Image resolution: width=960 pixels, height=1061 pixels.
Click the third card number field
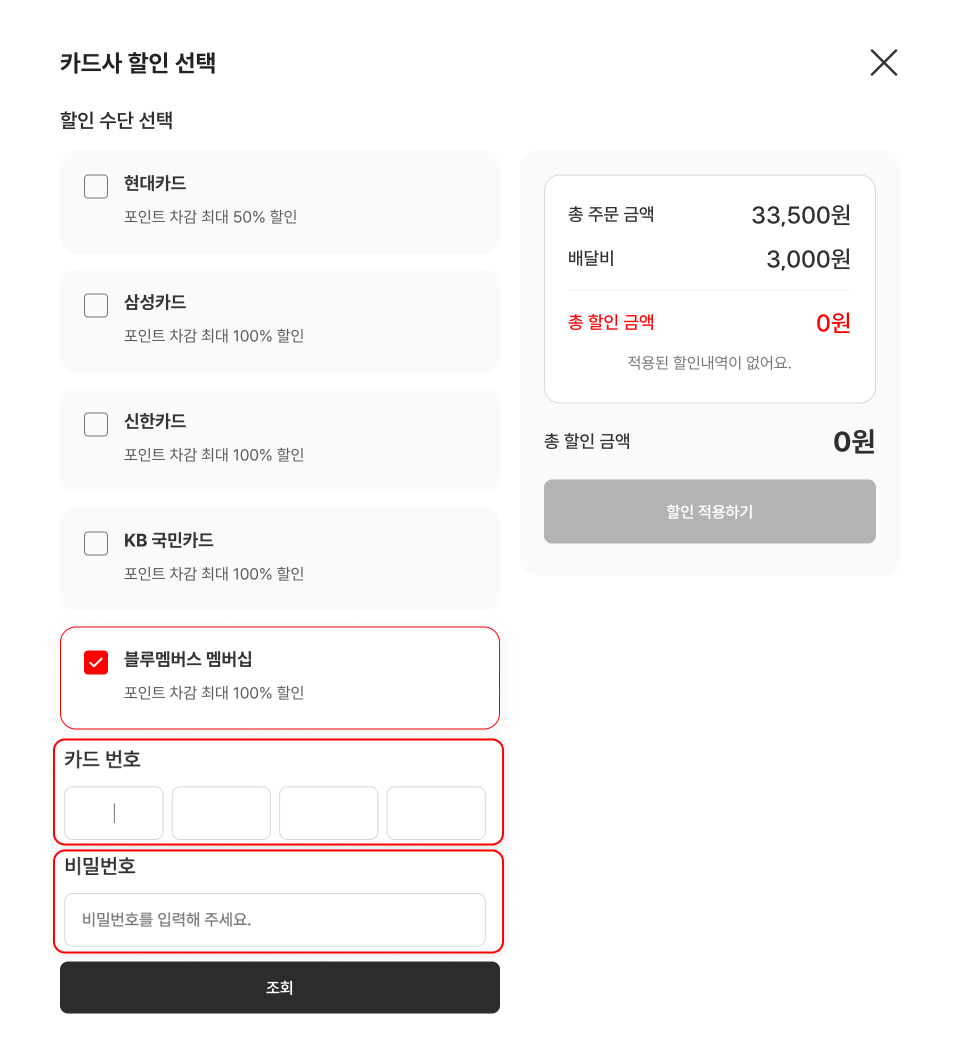pos(328,813)
